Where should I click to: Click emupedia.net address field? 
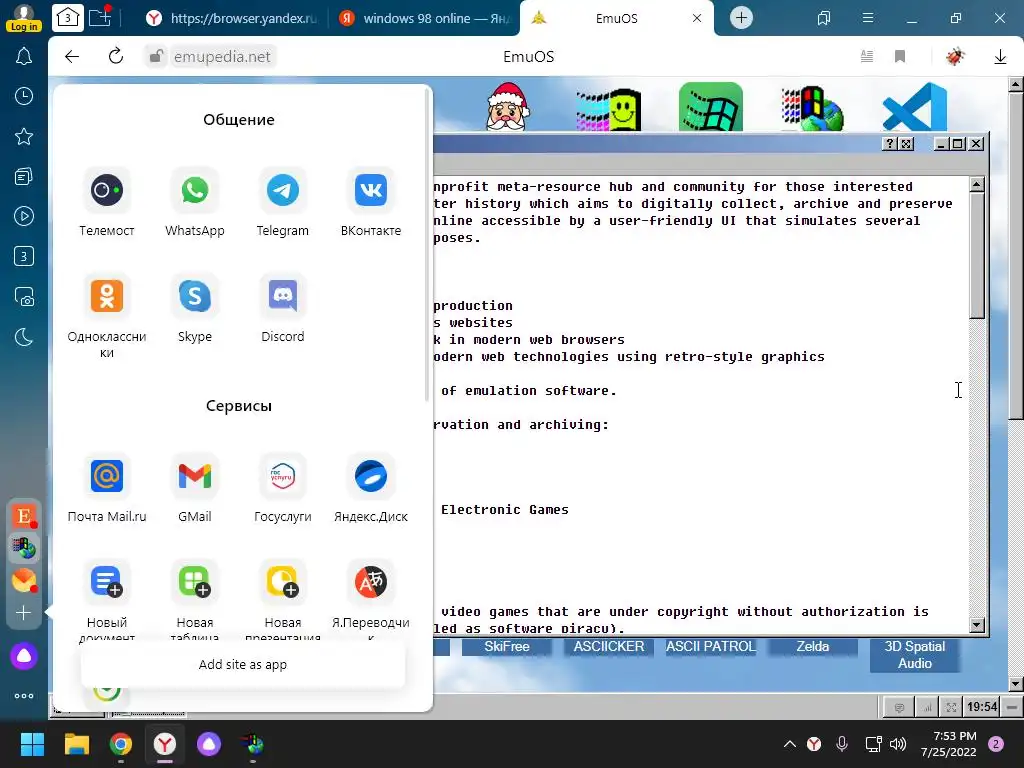click(221, 57)
